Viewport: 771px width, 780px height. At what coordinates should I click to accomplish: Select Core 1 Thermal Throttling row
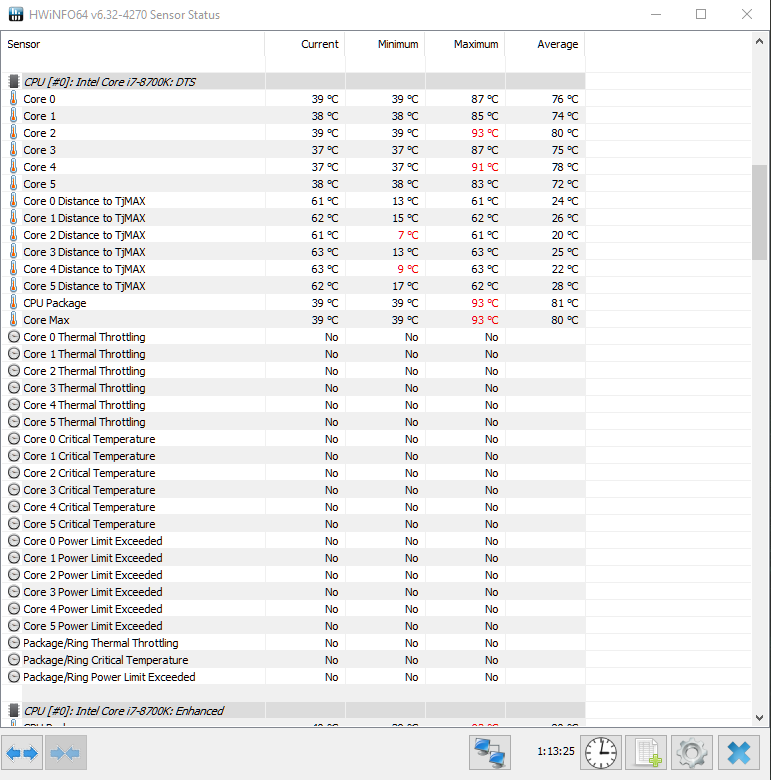coord(293,354)
